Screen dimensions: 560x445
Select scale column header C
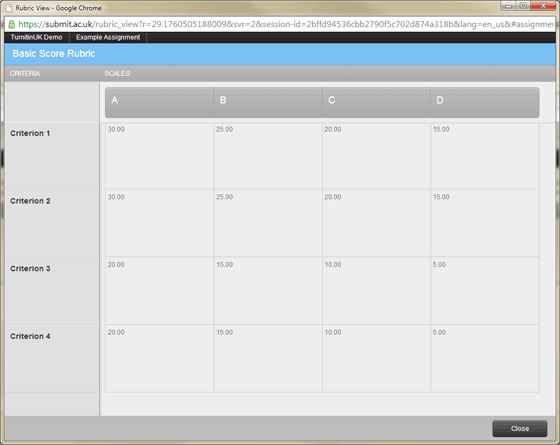tap(376, 102)
